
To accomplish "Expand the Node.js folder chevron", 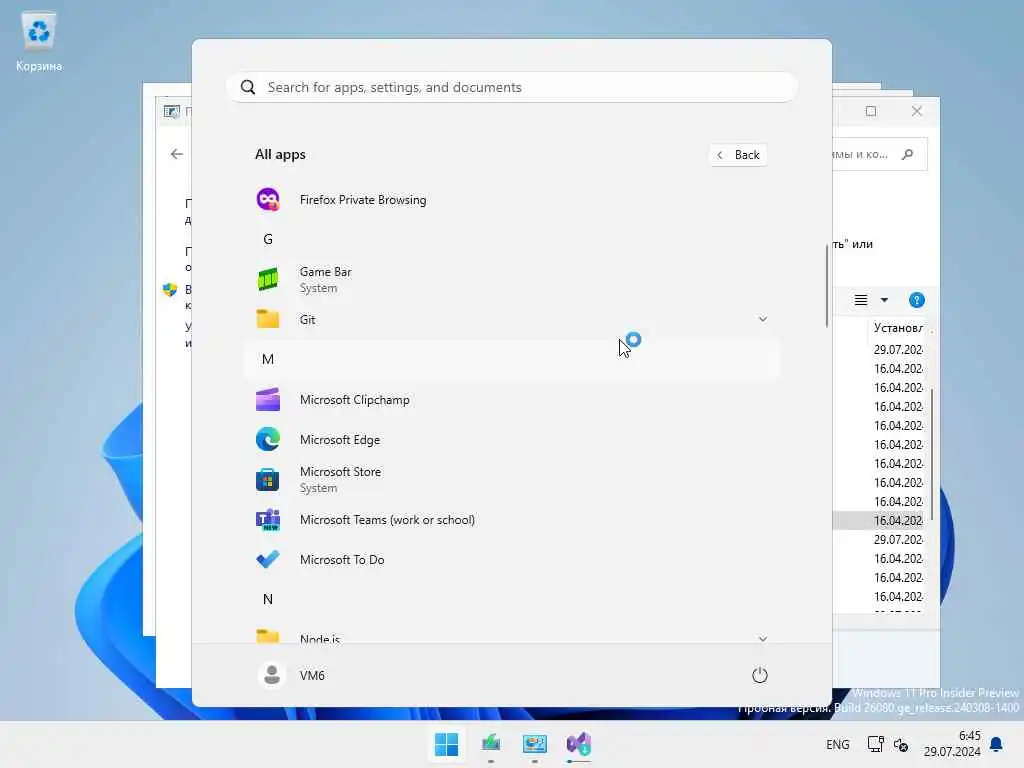I will [x=763, y=639].
